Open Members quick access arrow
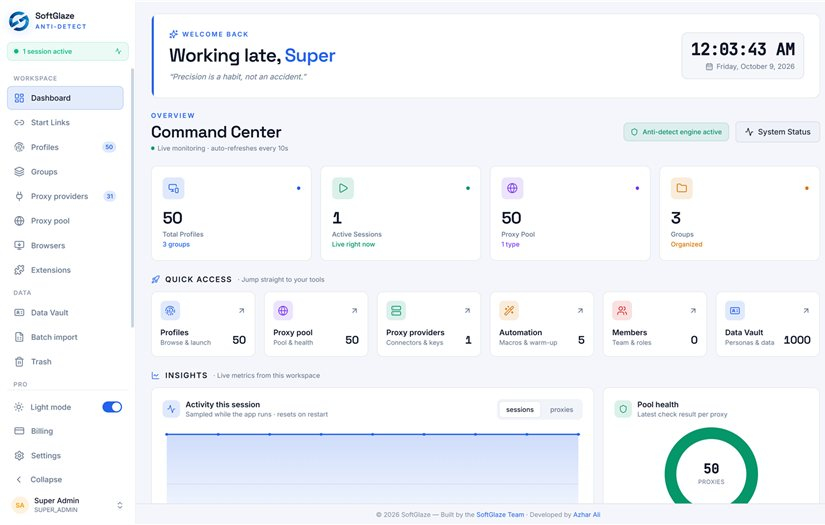This screenshot has height=525, width=825. (x=693, y=311)
